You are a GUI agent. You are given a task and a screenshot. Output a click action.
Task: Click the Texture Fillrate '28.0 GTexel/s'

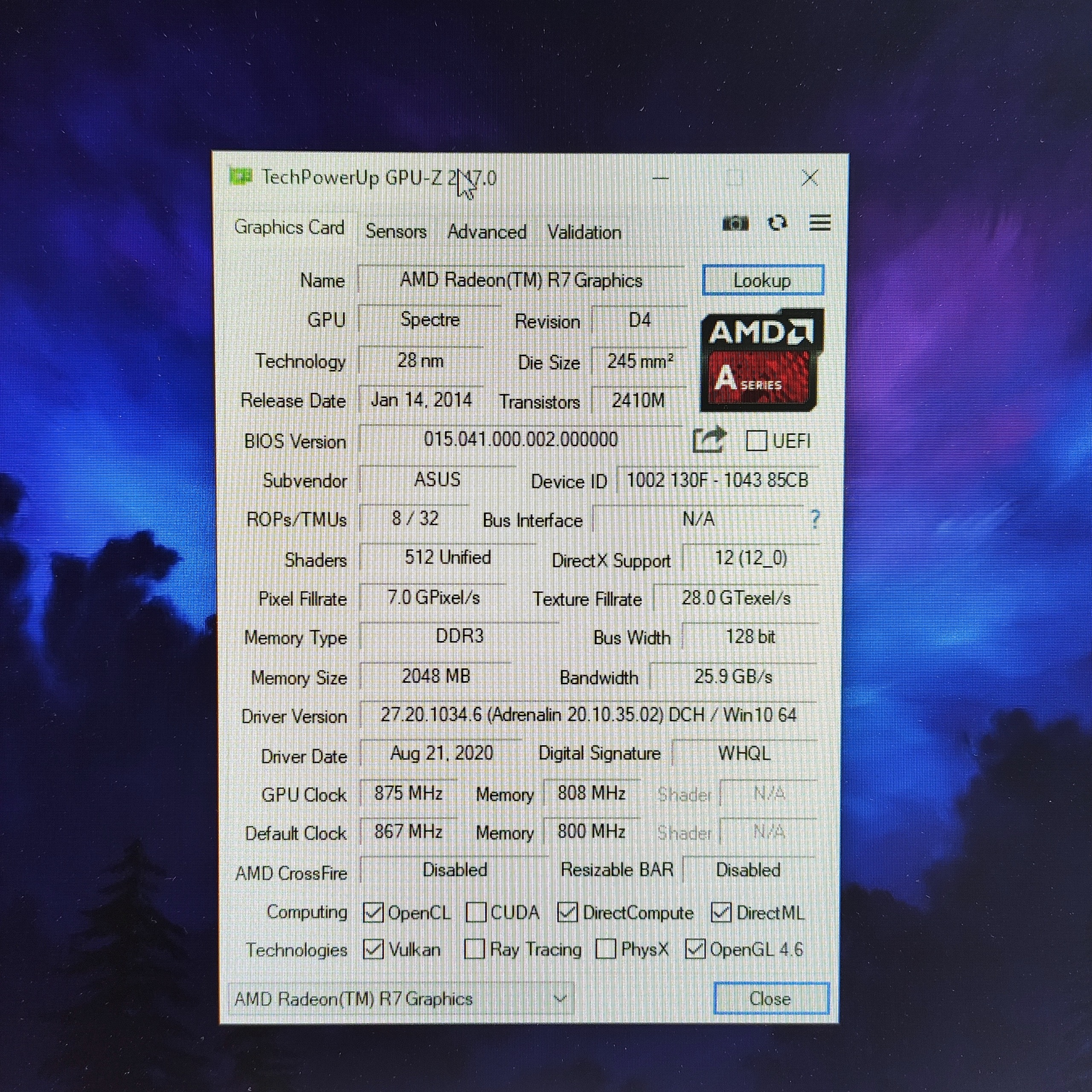click(x=736, y=598)
